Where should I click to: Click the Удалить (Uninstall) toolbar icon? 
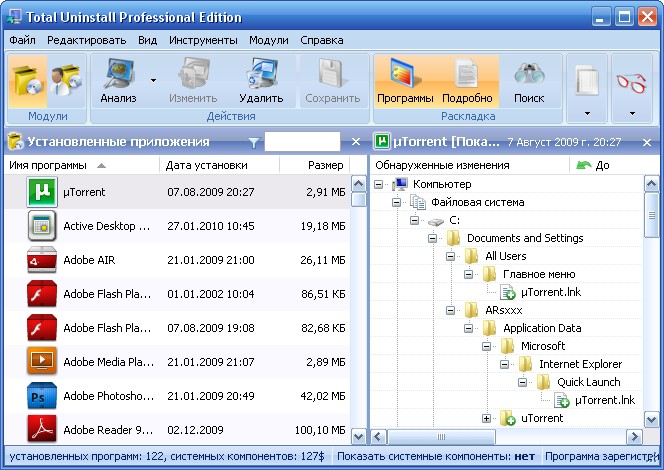(263, 80)
